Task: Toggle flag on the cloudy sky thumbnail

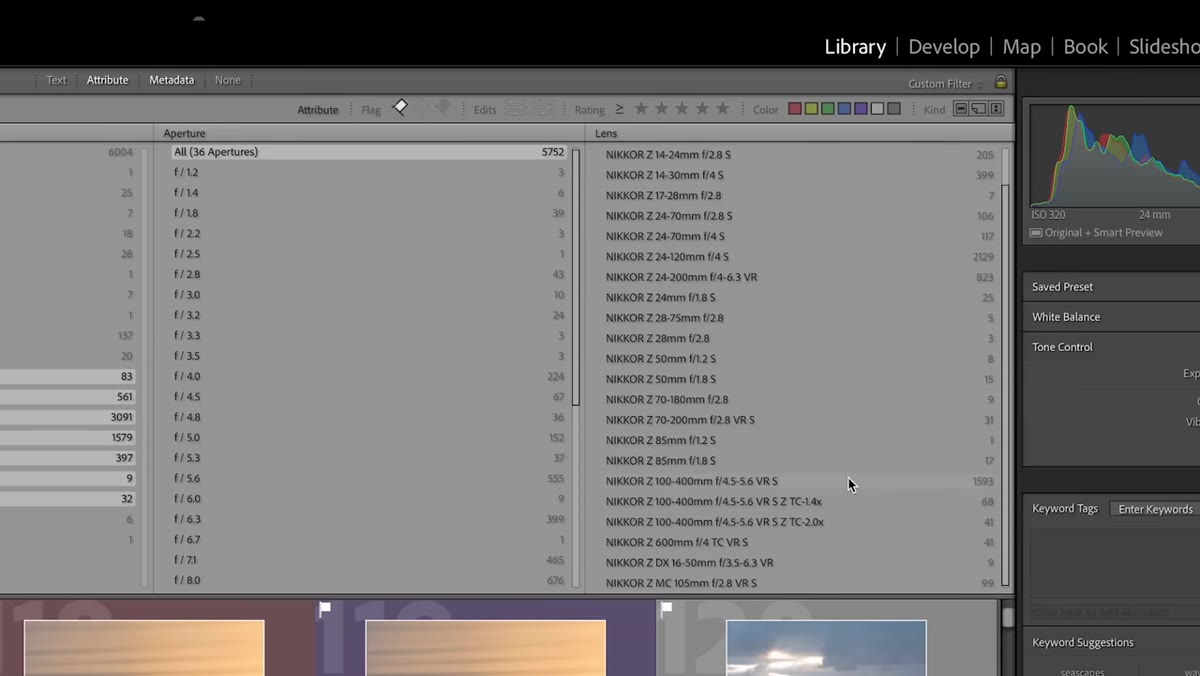Action: click(x=666, y=607)
